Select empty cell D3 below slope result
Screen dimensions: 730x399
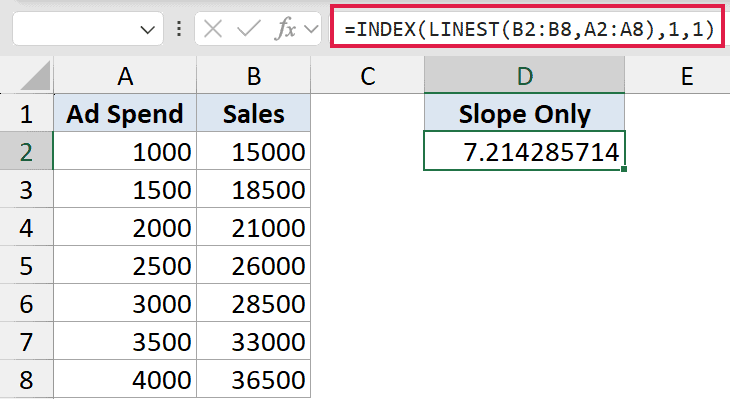pos(524,189)
